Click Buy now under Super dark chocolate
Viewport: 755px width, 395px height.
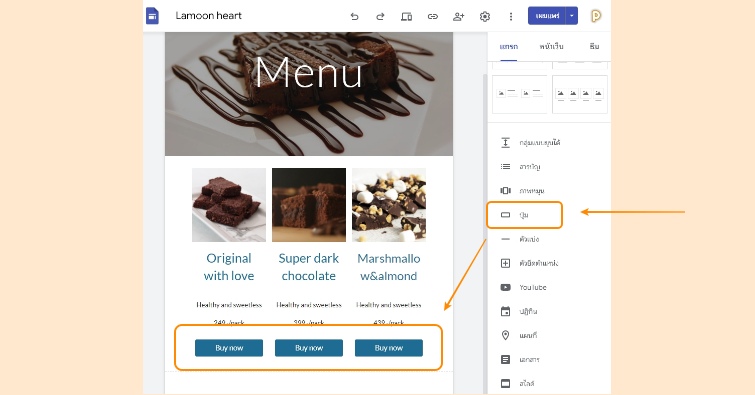pyautogui.click(x=309, y=348)
